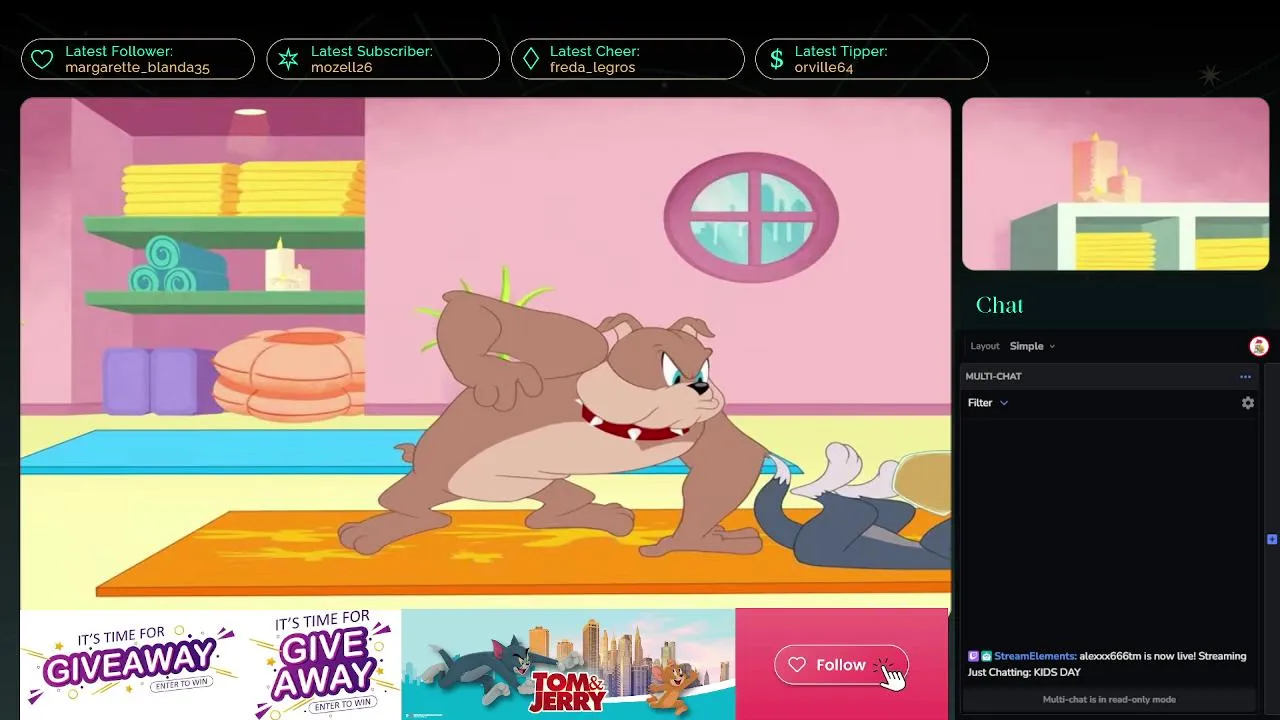Click the Tom & Jerry promo banner
The image size is (1280, 720).
pos(568,664)
